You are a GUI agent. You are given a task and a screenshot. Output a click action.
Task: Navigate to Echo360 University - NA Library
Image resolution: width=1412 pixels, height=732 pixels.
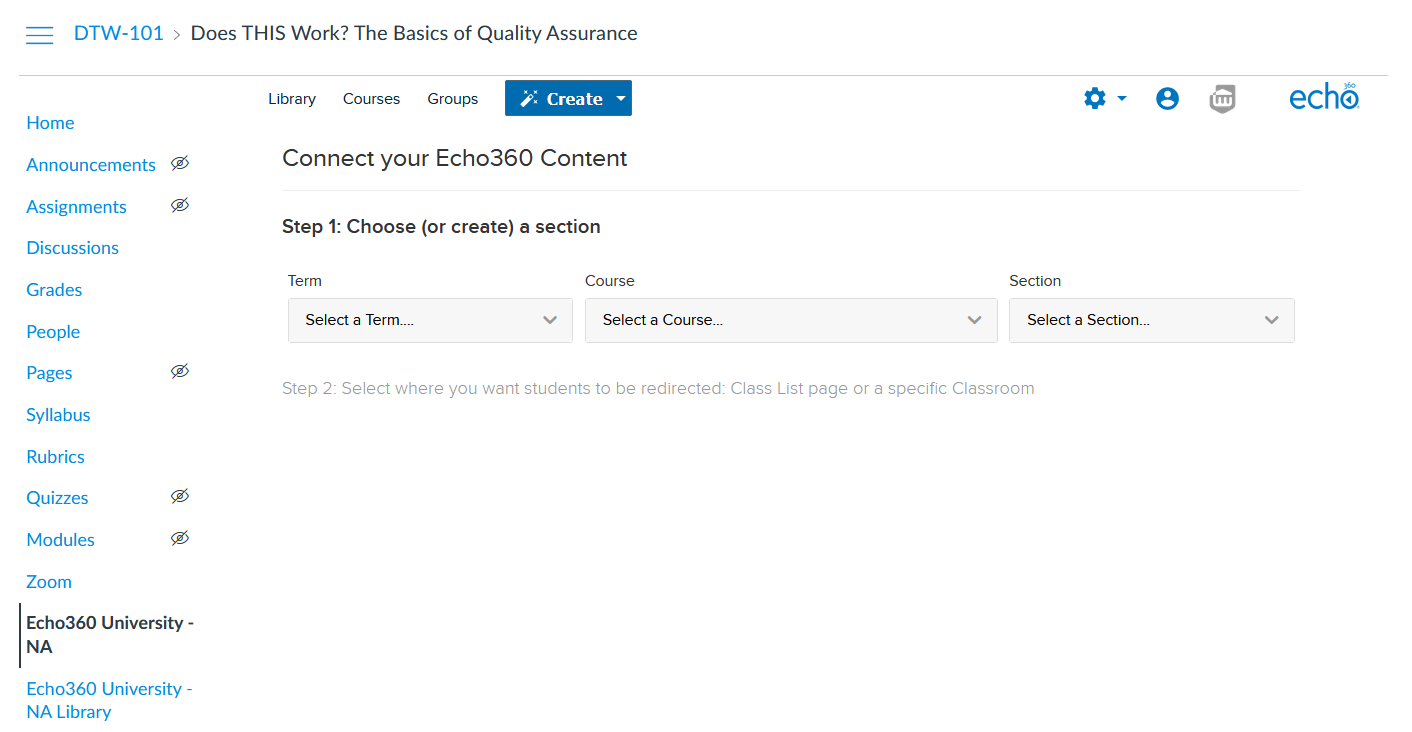pos(109,700)
